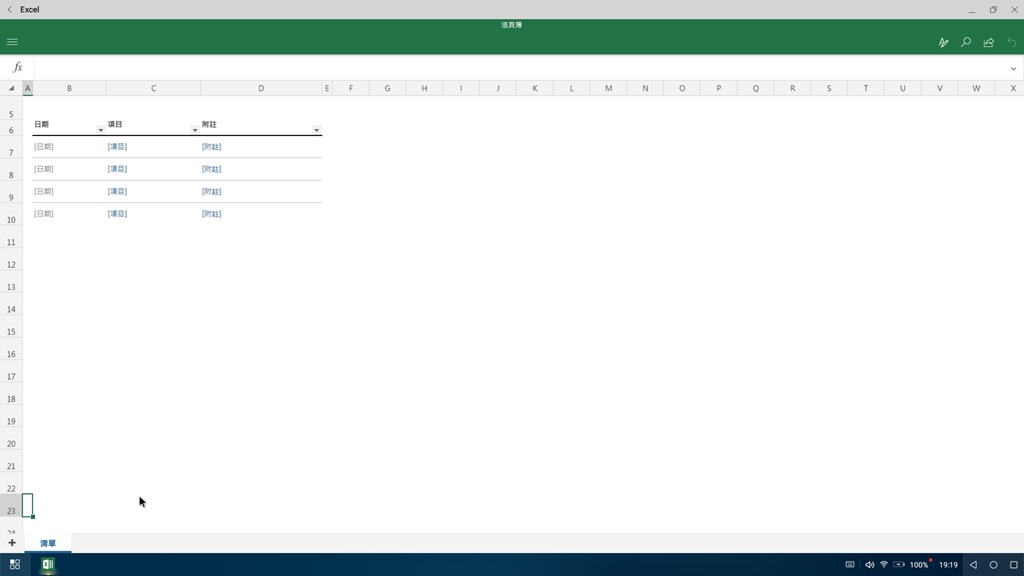Open the taskbar start/apps grid icon
Viewport: 1024px width, 576px height.
14,564
